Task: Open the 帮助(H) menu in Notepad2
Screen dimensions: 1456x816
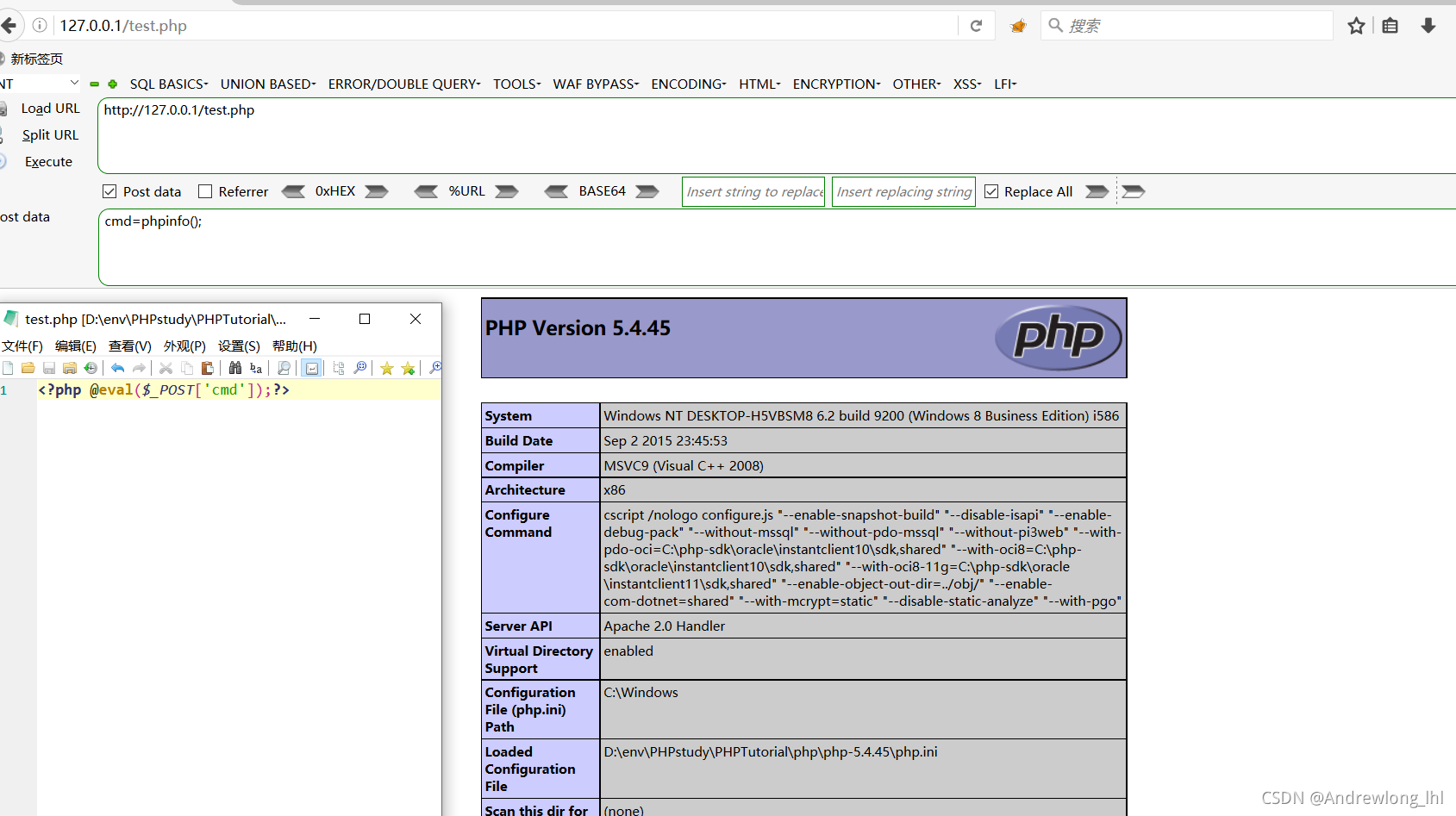Action: (x=295, y=346)
